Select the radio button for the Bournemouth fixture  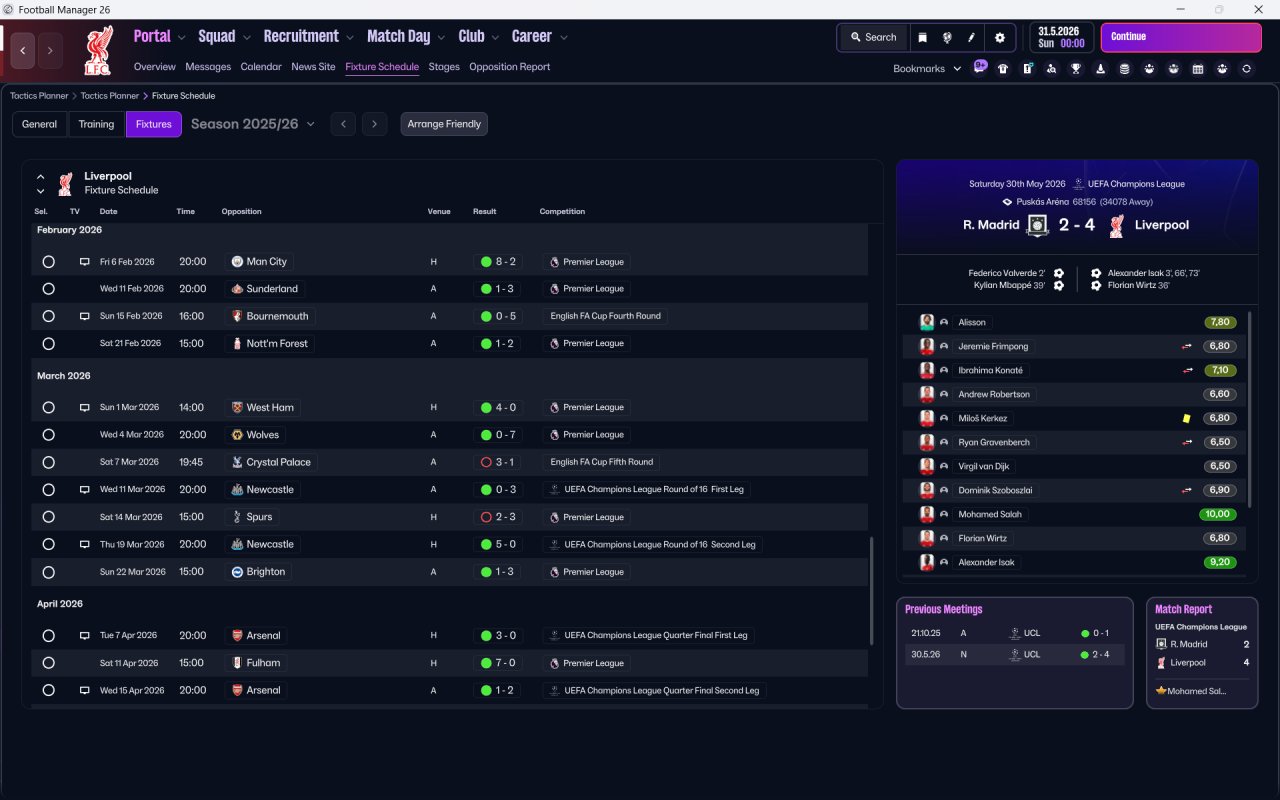point(48,316)
